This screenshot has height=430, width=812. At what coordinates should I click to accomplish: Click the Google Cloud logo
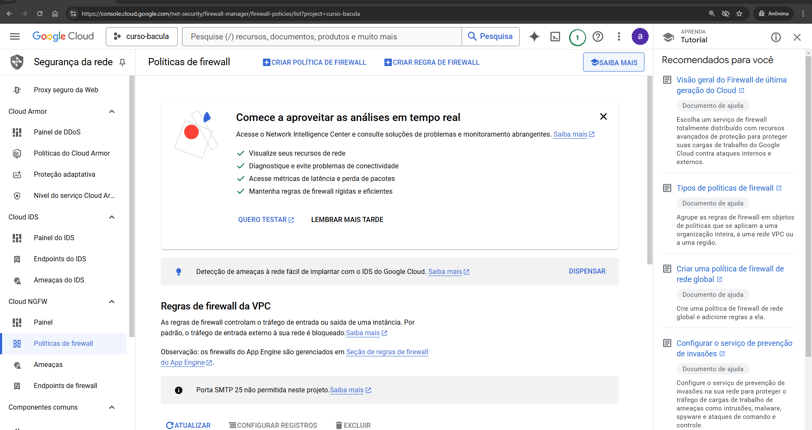63,36
